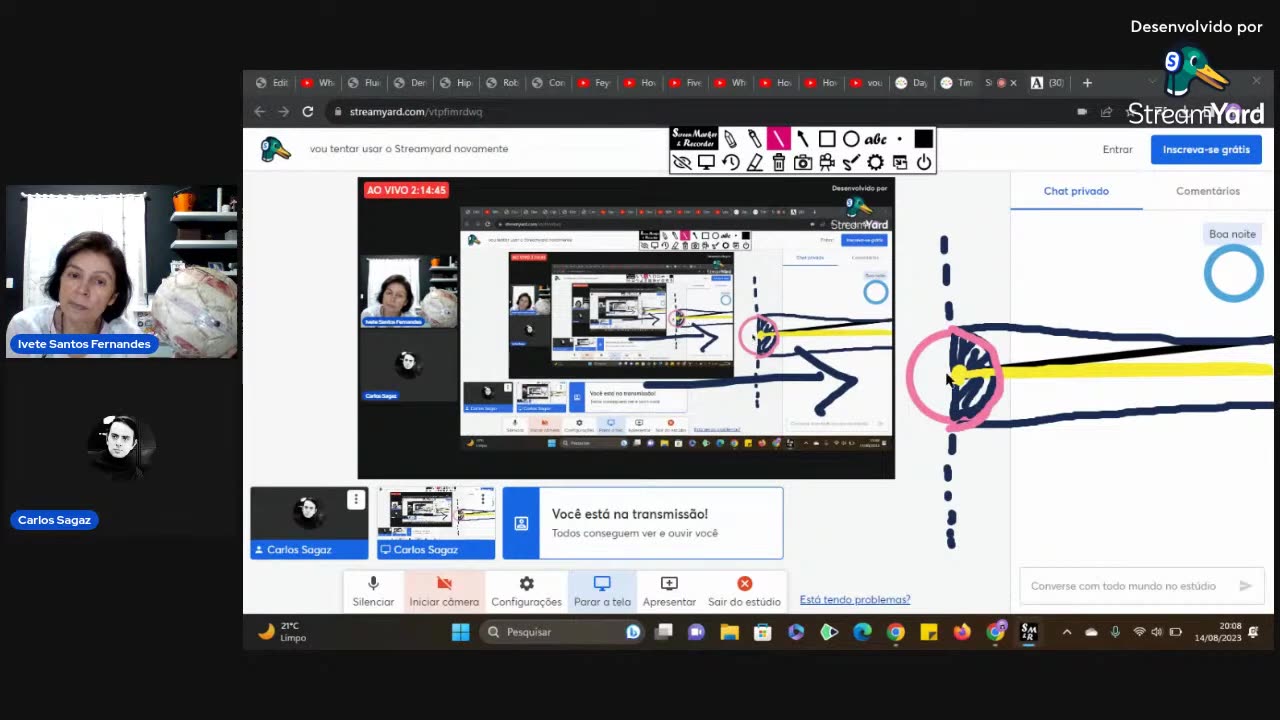Close the active StreamYard browser tab
The height and width of the screenshot is (720, 1280).
pyautogui.click(x=1013, y=83)
